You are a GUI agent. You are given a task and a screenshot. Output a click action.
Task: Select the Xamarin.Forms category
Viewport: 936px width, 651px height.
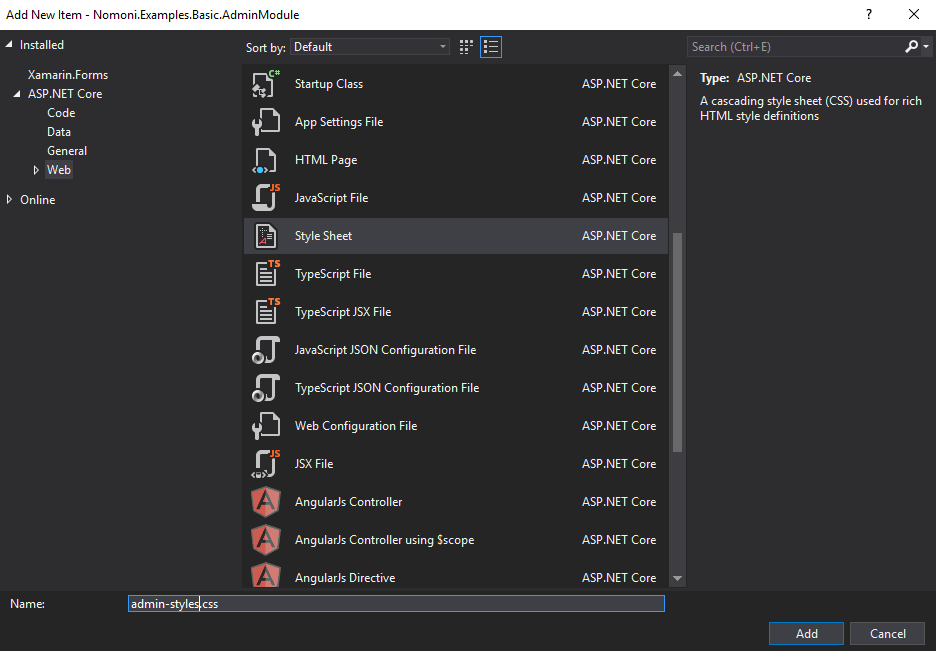[68, 75]
